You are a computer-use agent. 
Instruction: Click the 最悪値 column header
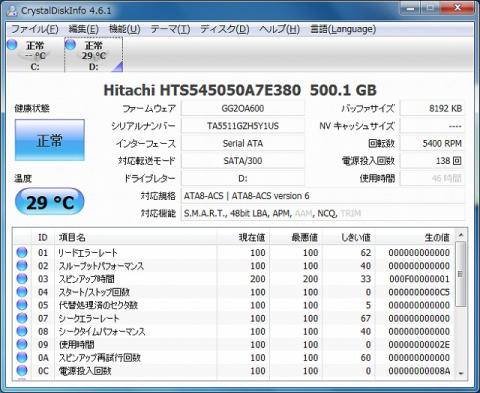point(296,237)
